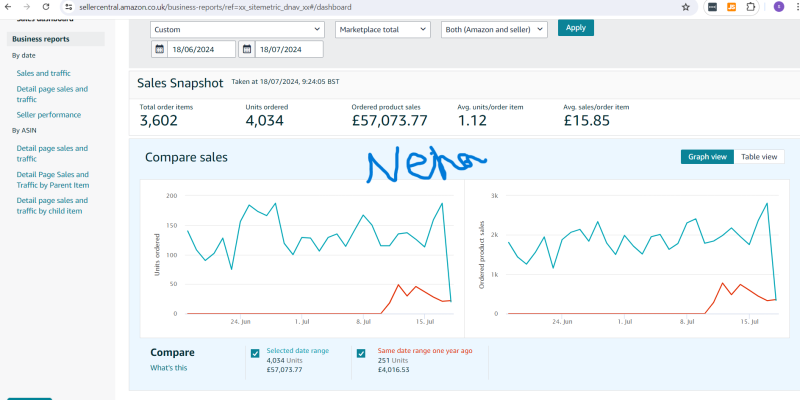Click the What's this link
The width and height of the screenshot is (800, 400).
pos(168,367)
